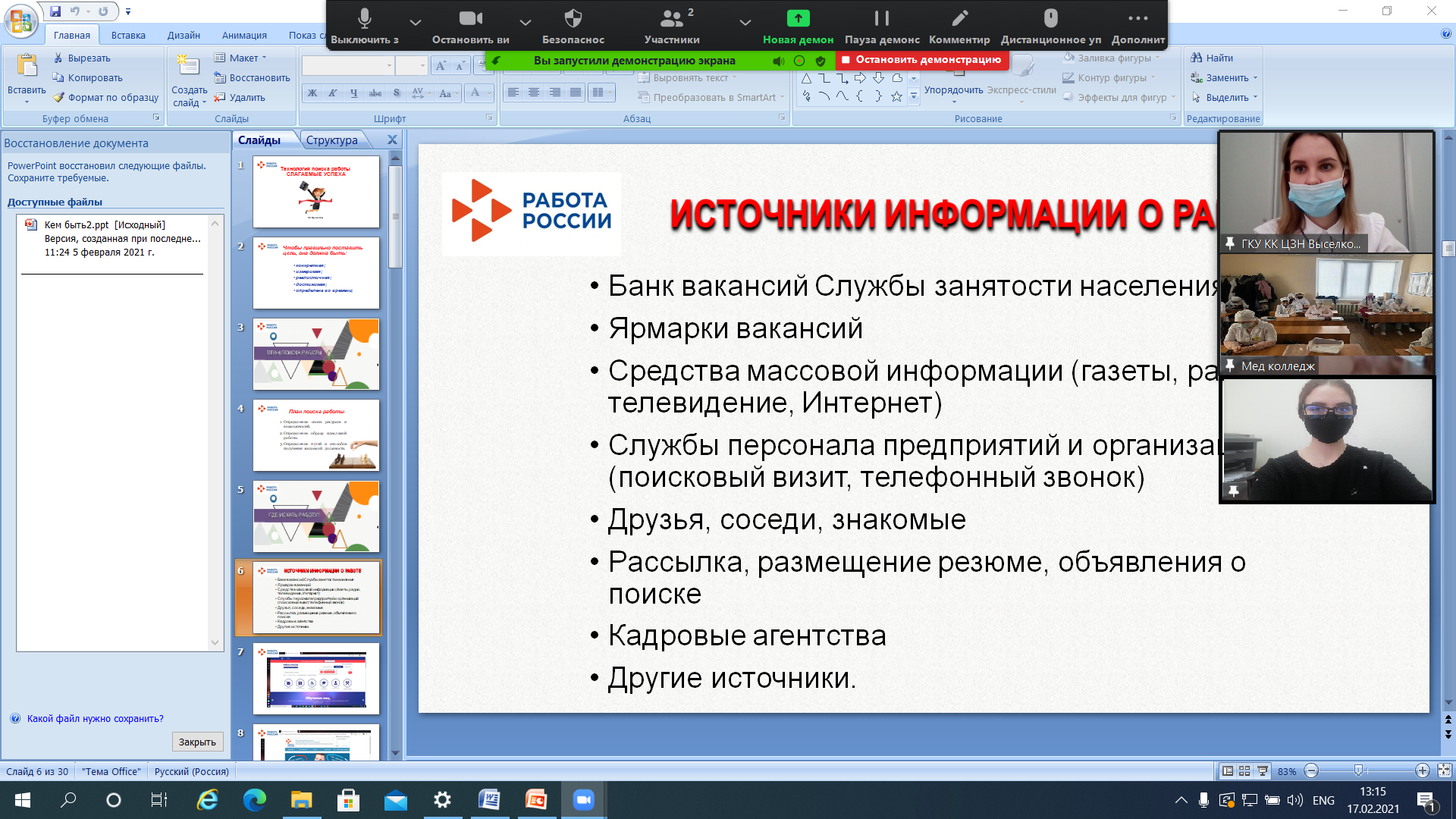Open Безопасность security in Zoom toolbar
The height and width of the screenshot is (819, 1456).
(x=573, y=26)
